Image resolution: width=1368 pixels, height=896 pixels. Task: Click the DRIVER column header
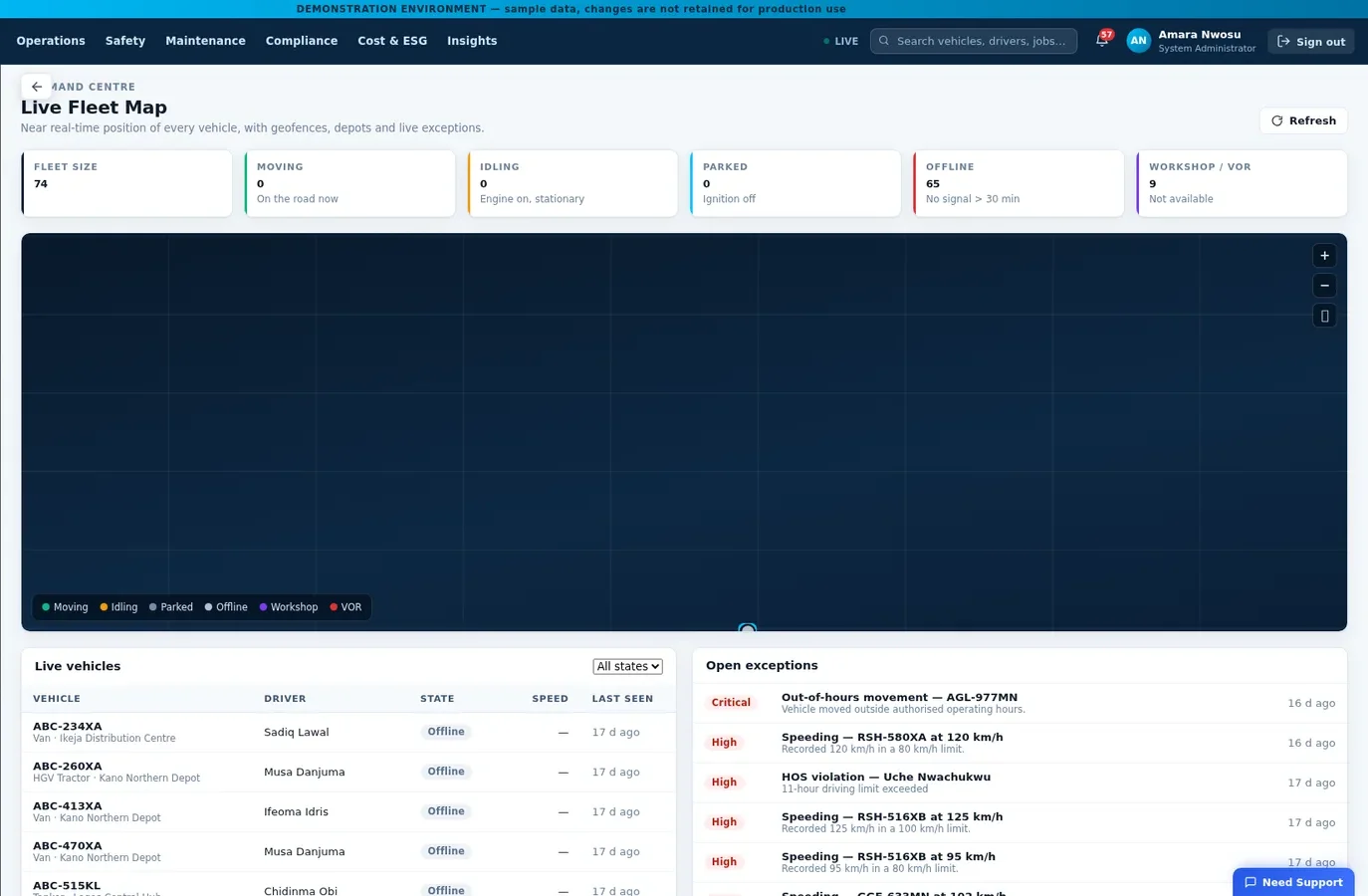pyautogui.click(x=285, y=699)
